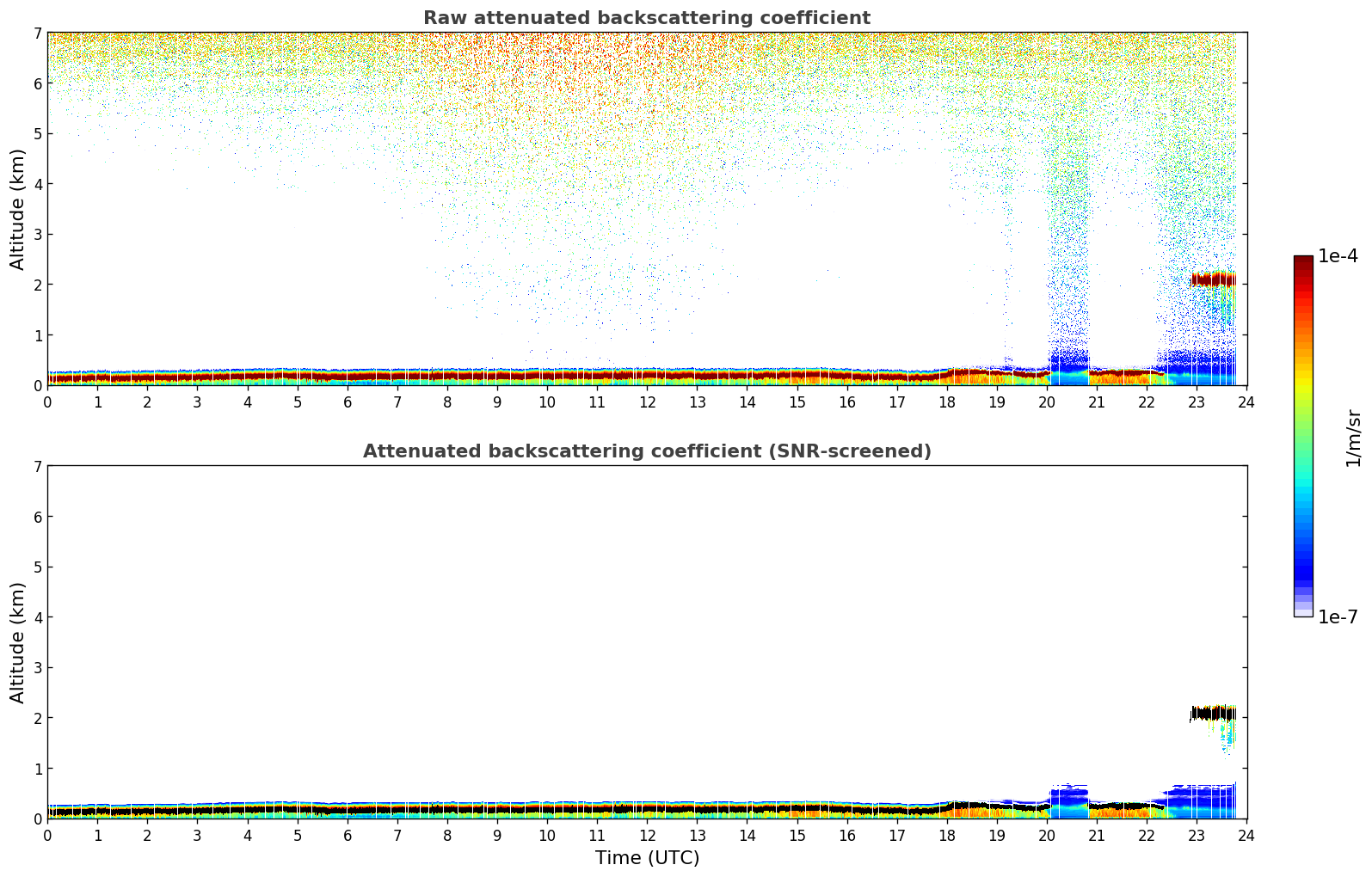Viewport: 1372px width, 877px height.
Task: Click the '1/m/sr' colorbar unit label
Action: click(x=1353, y=437)
